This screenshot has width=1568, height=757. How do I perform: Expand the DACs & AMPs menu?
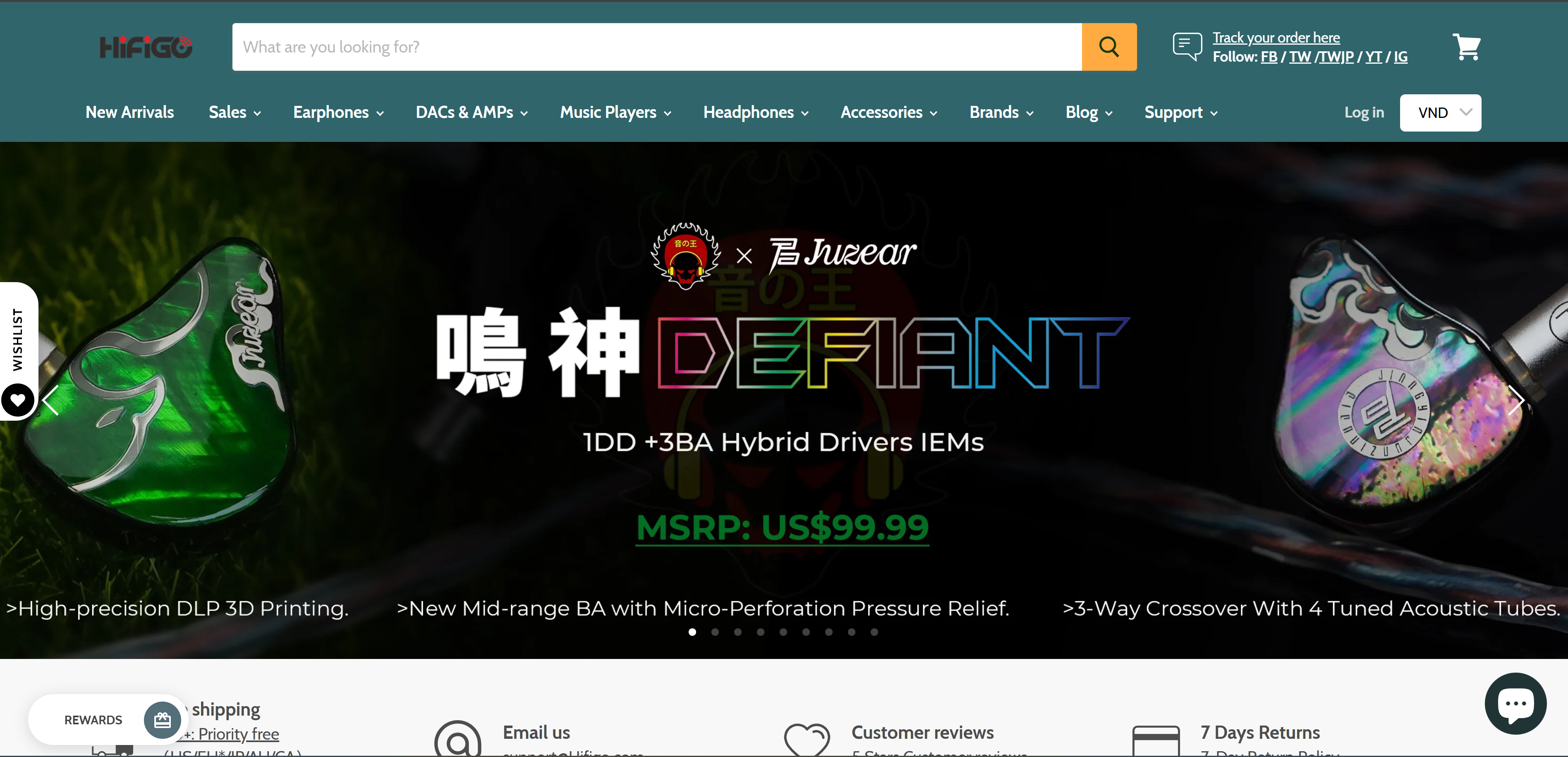[472, 112]
